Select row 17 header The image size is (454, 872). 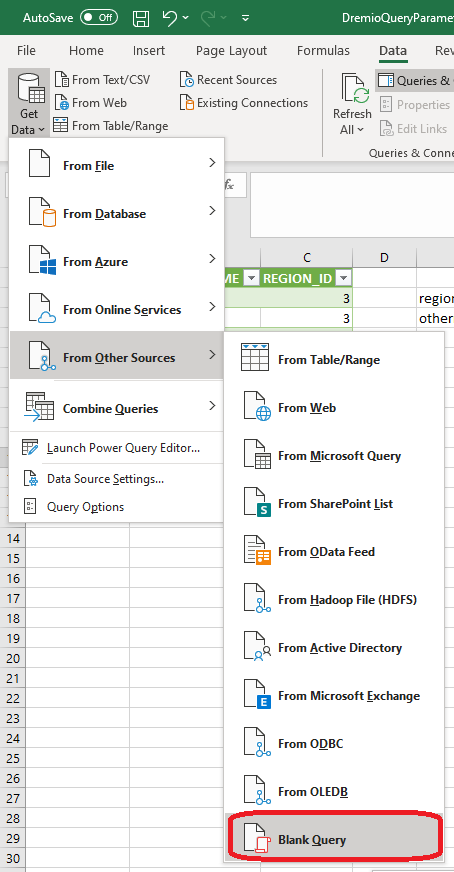click(13, 598)
